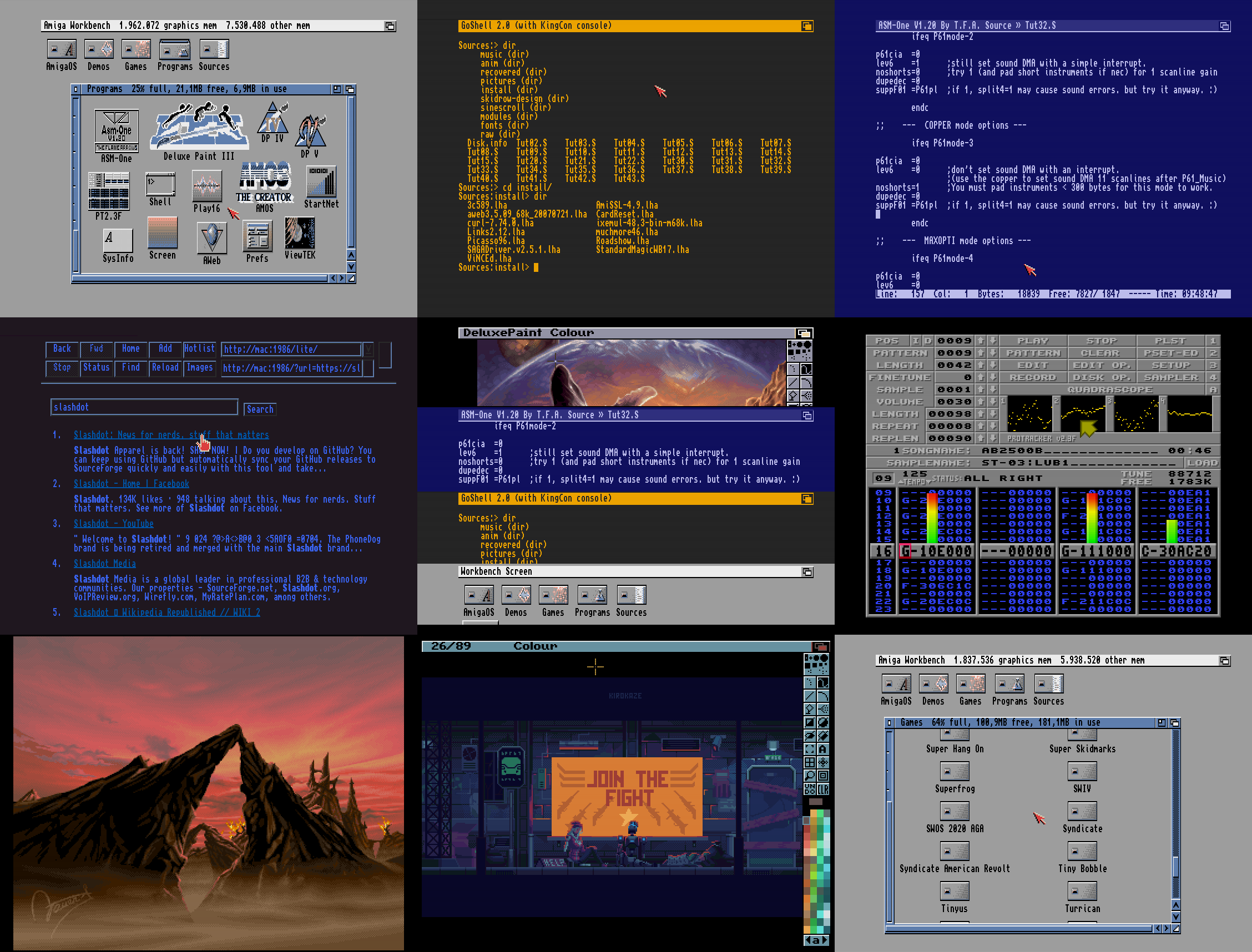1252x952 pixels.
Task: Click the UNDO tool in DeluxePaint toolbox
Action: (810, 789)
